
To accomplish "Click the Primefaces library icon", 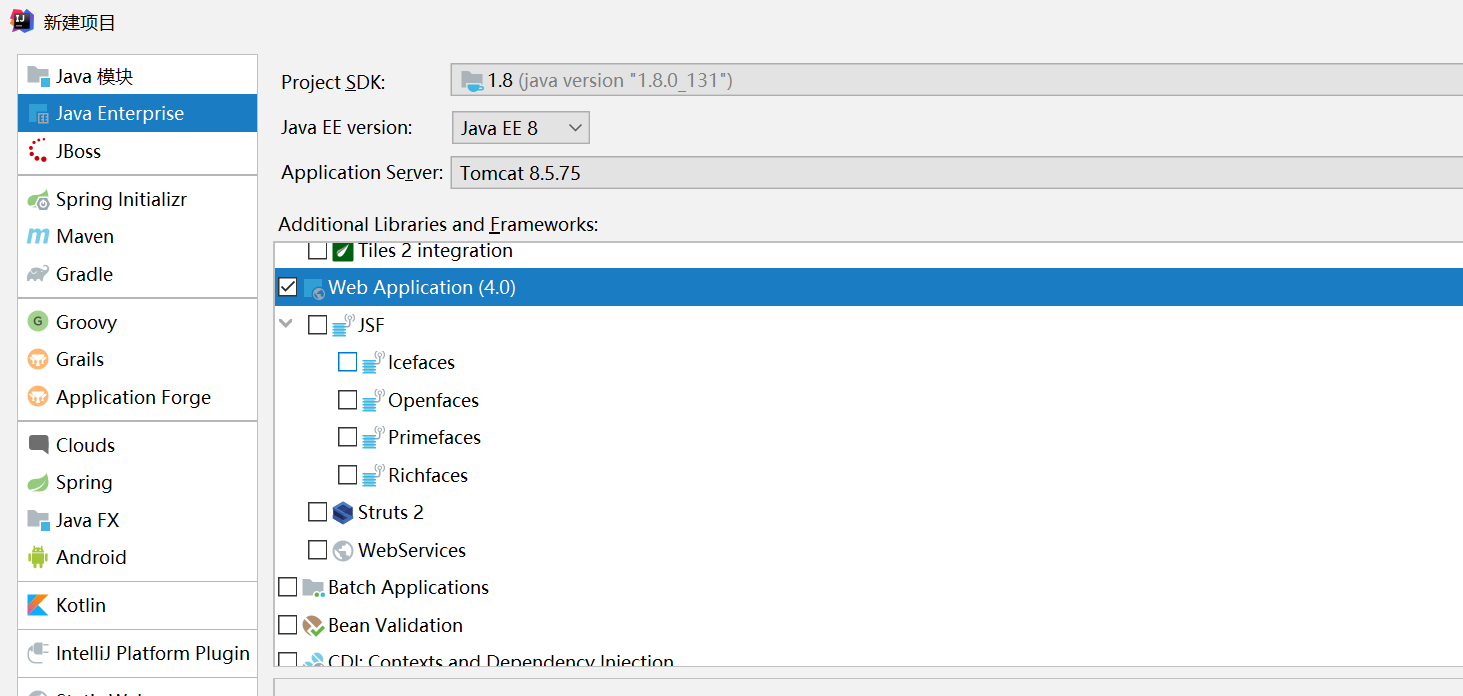I will coord(373,437).
